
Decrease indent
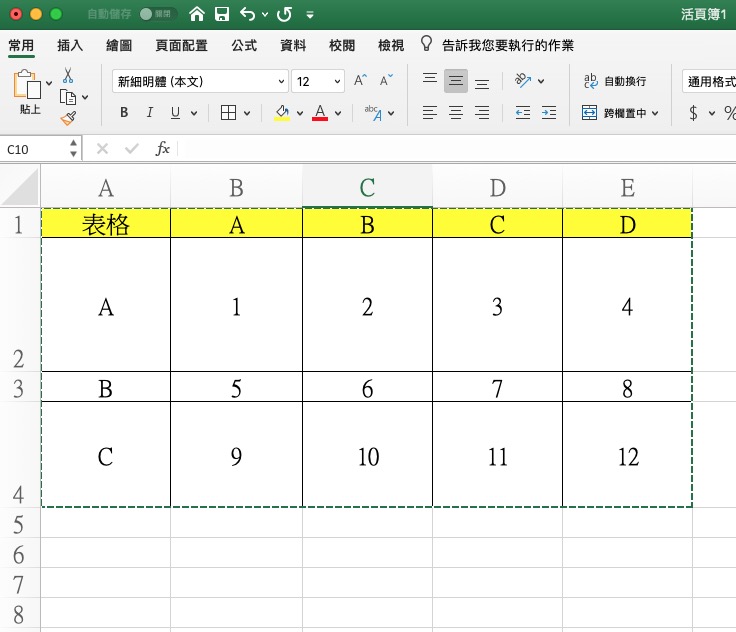tap(522, 113)
